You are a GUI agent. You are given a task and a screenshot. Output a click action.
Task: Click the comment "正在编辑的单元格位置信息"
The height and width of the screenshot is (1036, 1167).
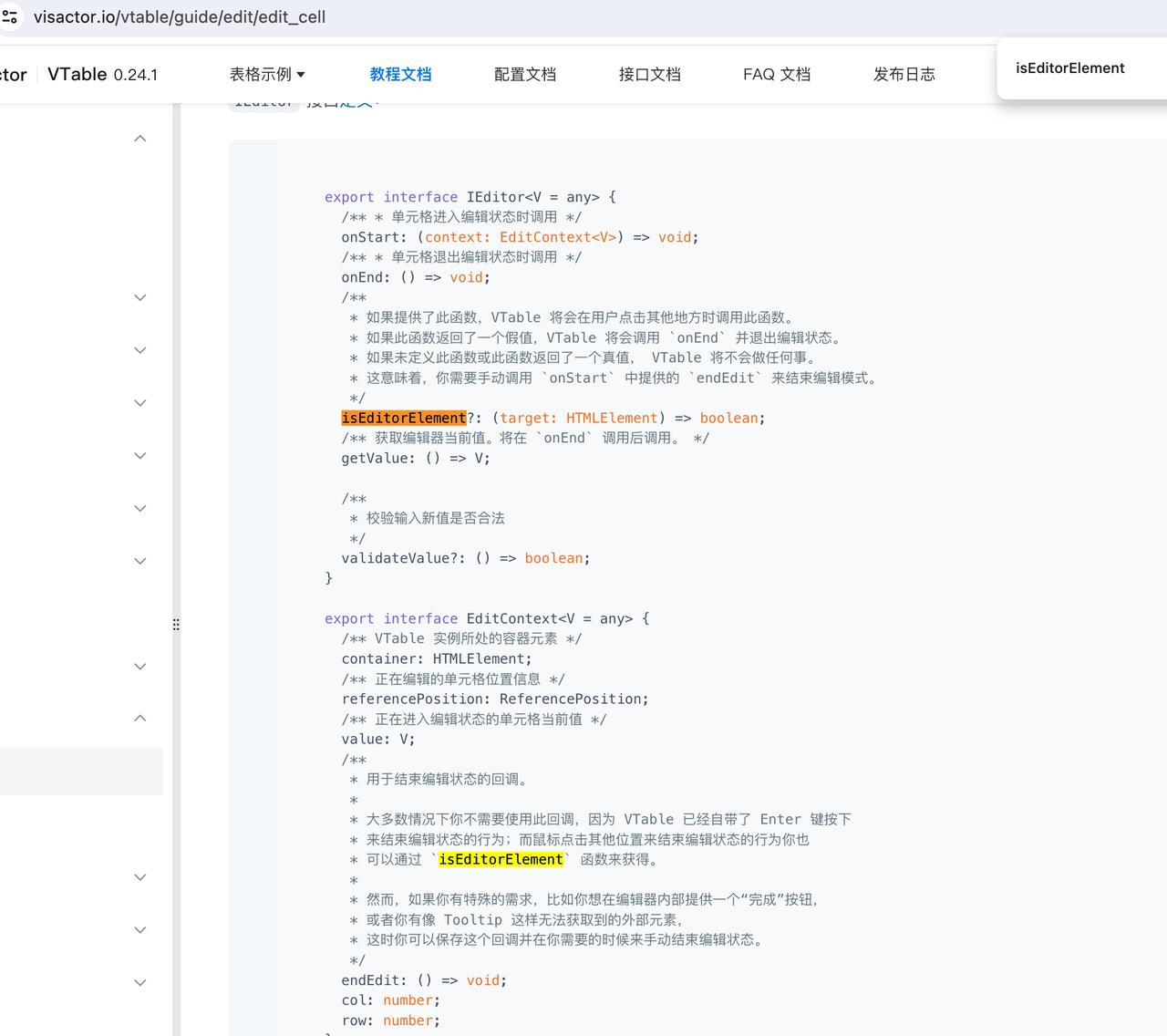pyautogui.click(x=458, y=679)
